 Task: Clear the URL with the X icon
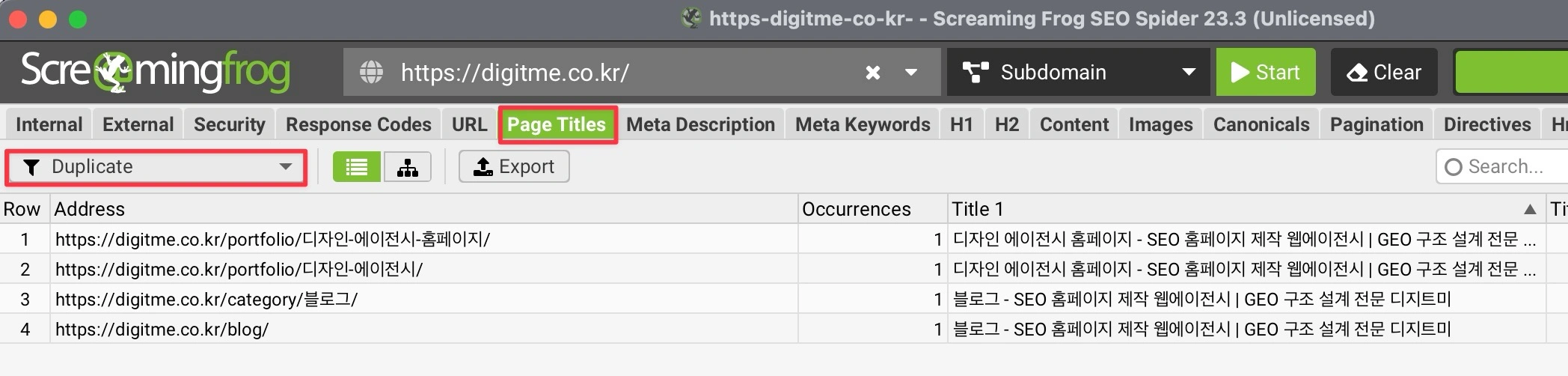tap(872, 73)
